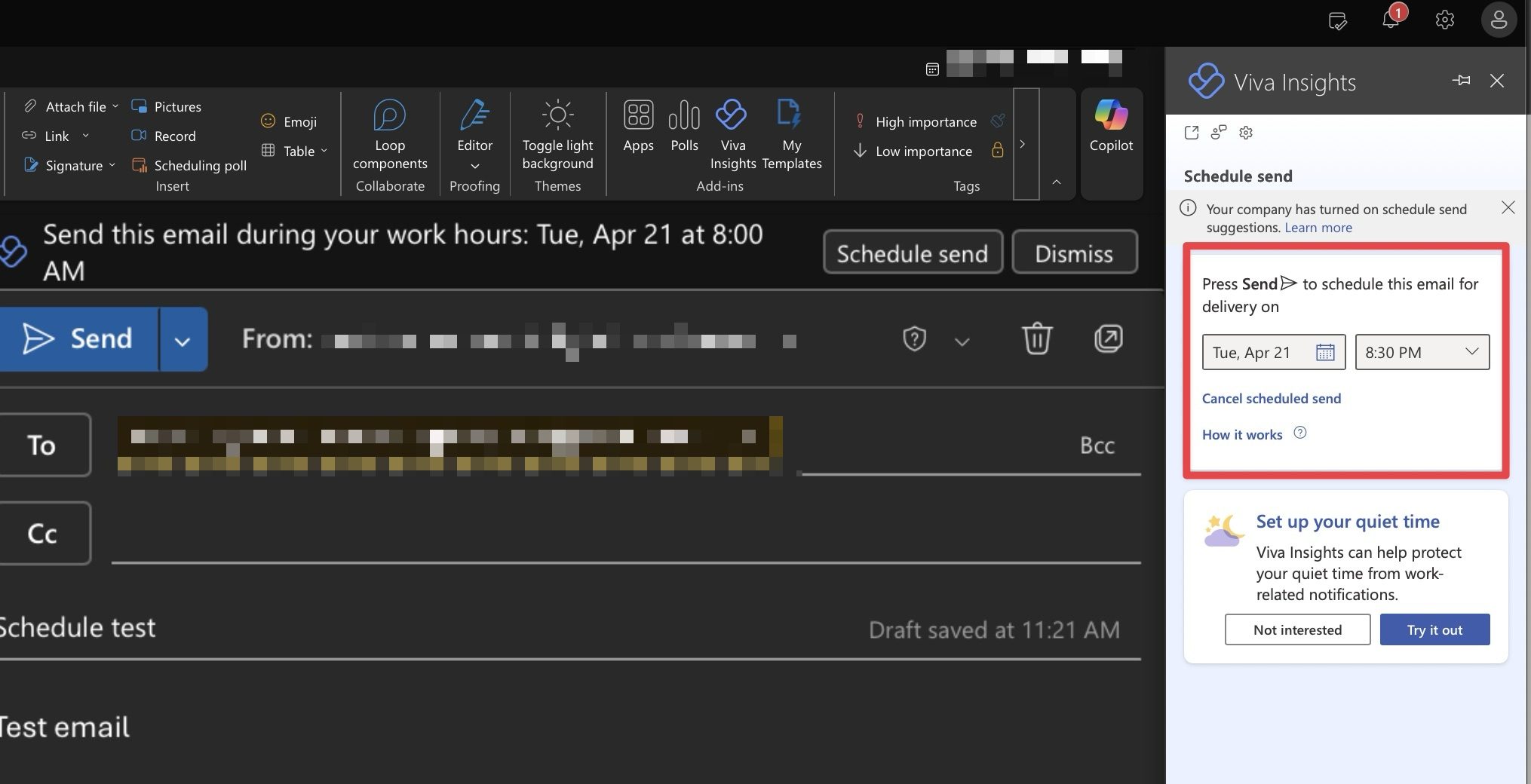The width and height of the screenshot is (1531, 784).
Task: Open the Send options dropdown arrow
Action: 183,340
